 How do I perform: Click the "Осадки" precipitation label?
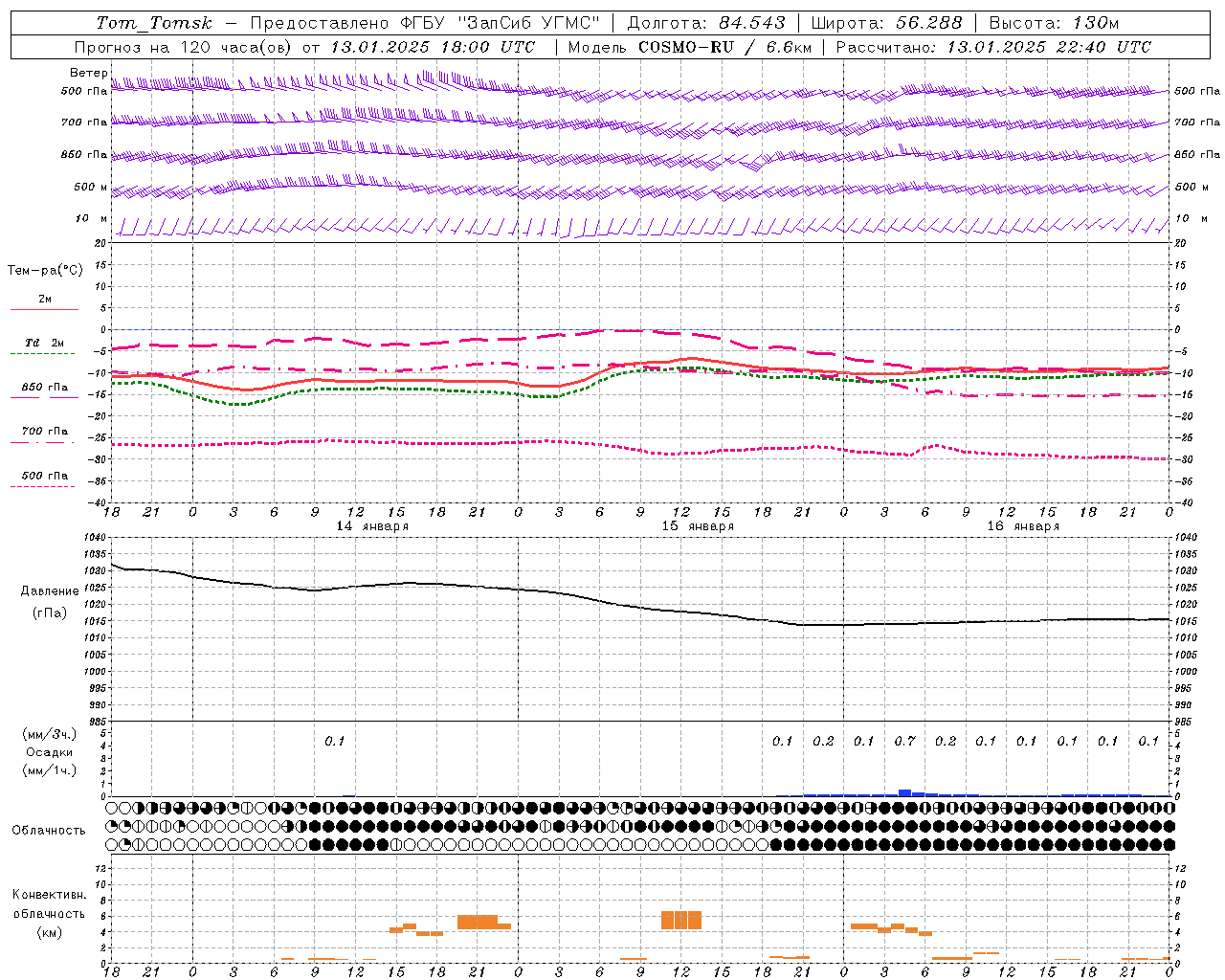(50, 752)
